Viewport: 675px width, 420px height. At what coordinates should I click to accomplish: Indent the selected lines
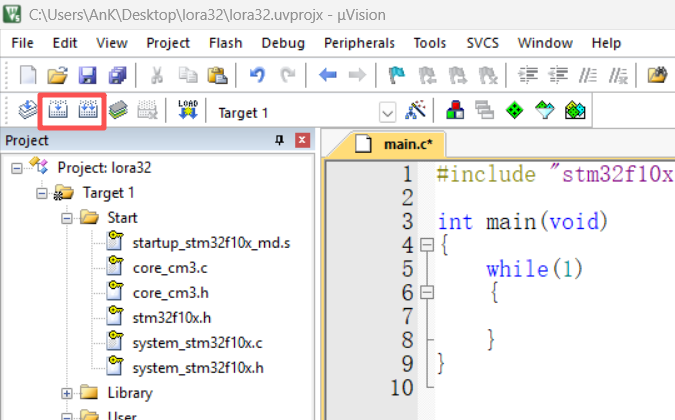click(x=528, y=75)
